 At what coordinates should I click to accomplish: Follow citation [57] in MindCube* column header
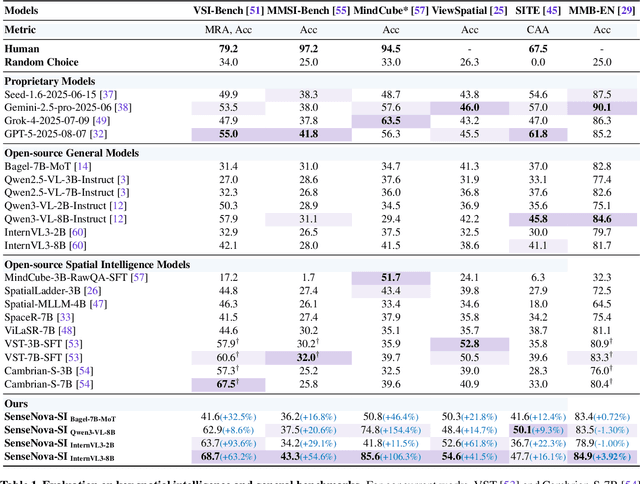coord(419,11)
